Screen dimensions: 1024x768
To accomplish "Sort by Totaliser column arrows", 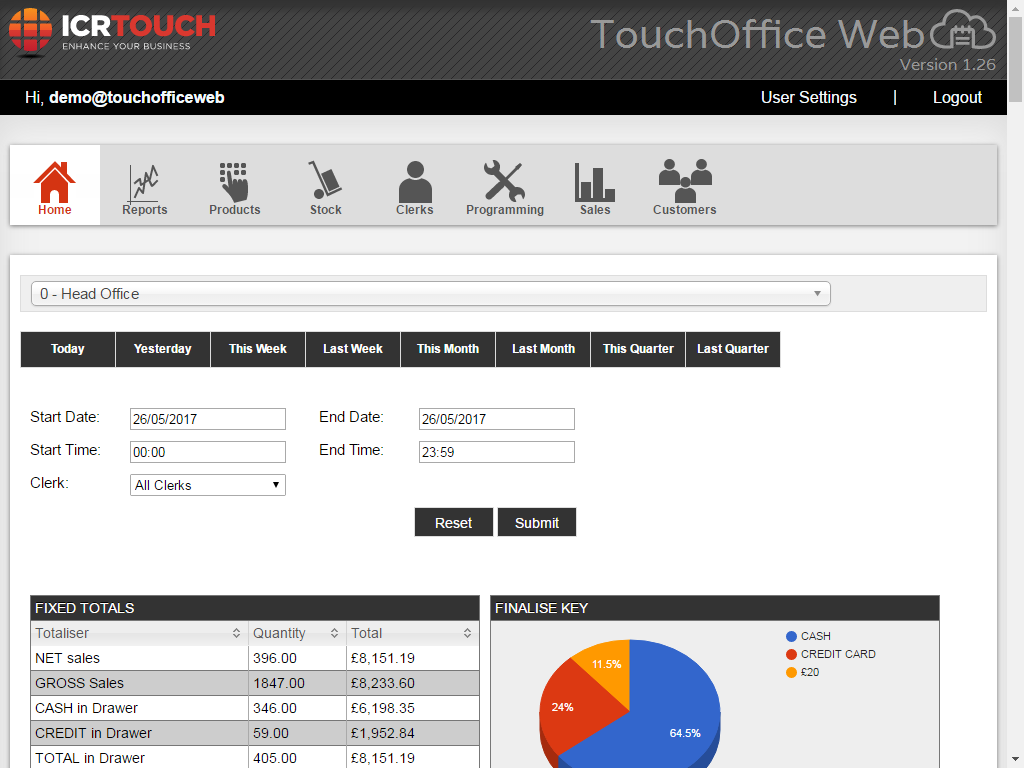I will click(x=236, y=633).
